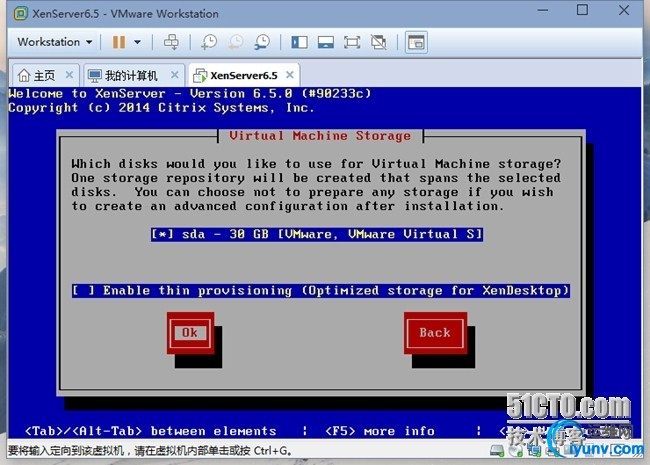Image resolution: width=650 pixels, height=465 pixels.
Task: Maximize the VMware Workstation window
Action: (x=582, y=10)
